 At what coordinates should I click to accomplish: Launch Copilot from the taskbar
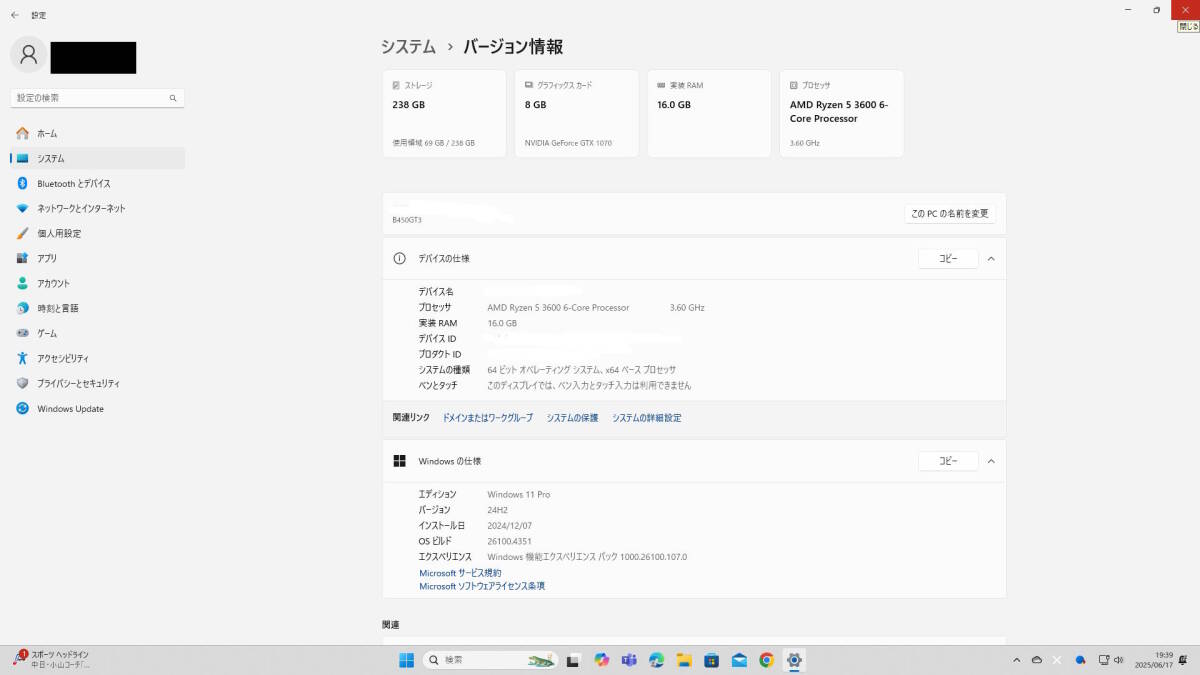click(x=601, y=660)
